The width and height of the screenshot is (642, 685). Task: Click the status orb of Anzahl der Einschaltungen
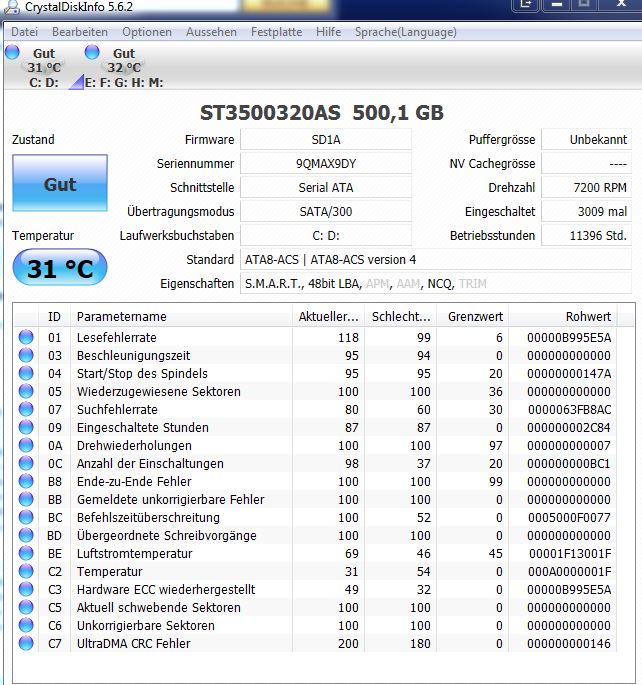pos(26,463)
